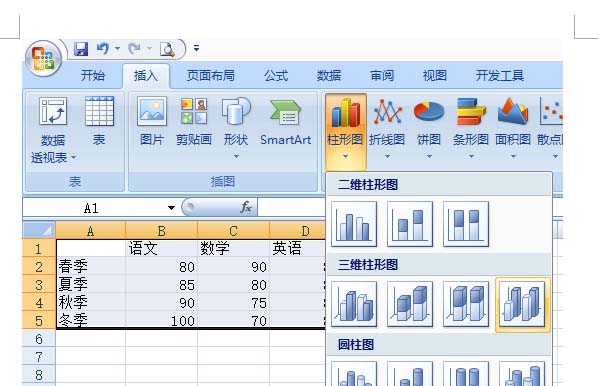
Task: Select row 6 header
Action: click(39, 339)
